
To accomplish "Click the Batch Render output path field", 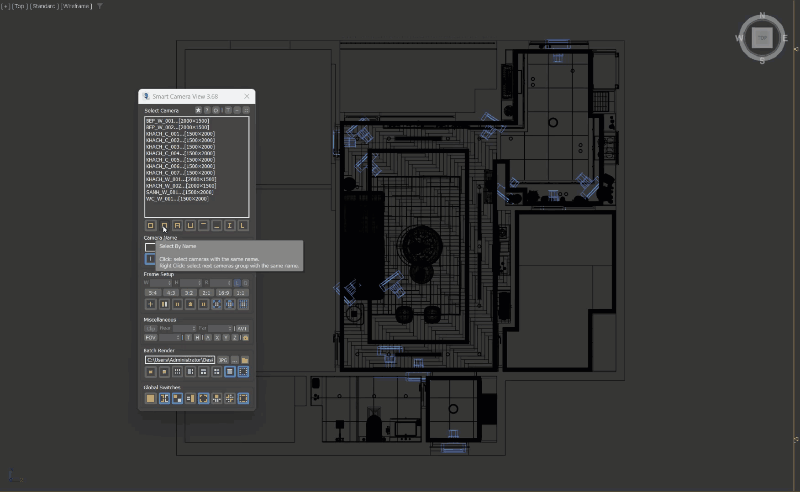I will pyautogui.click(x=180, y=359).
